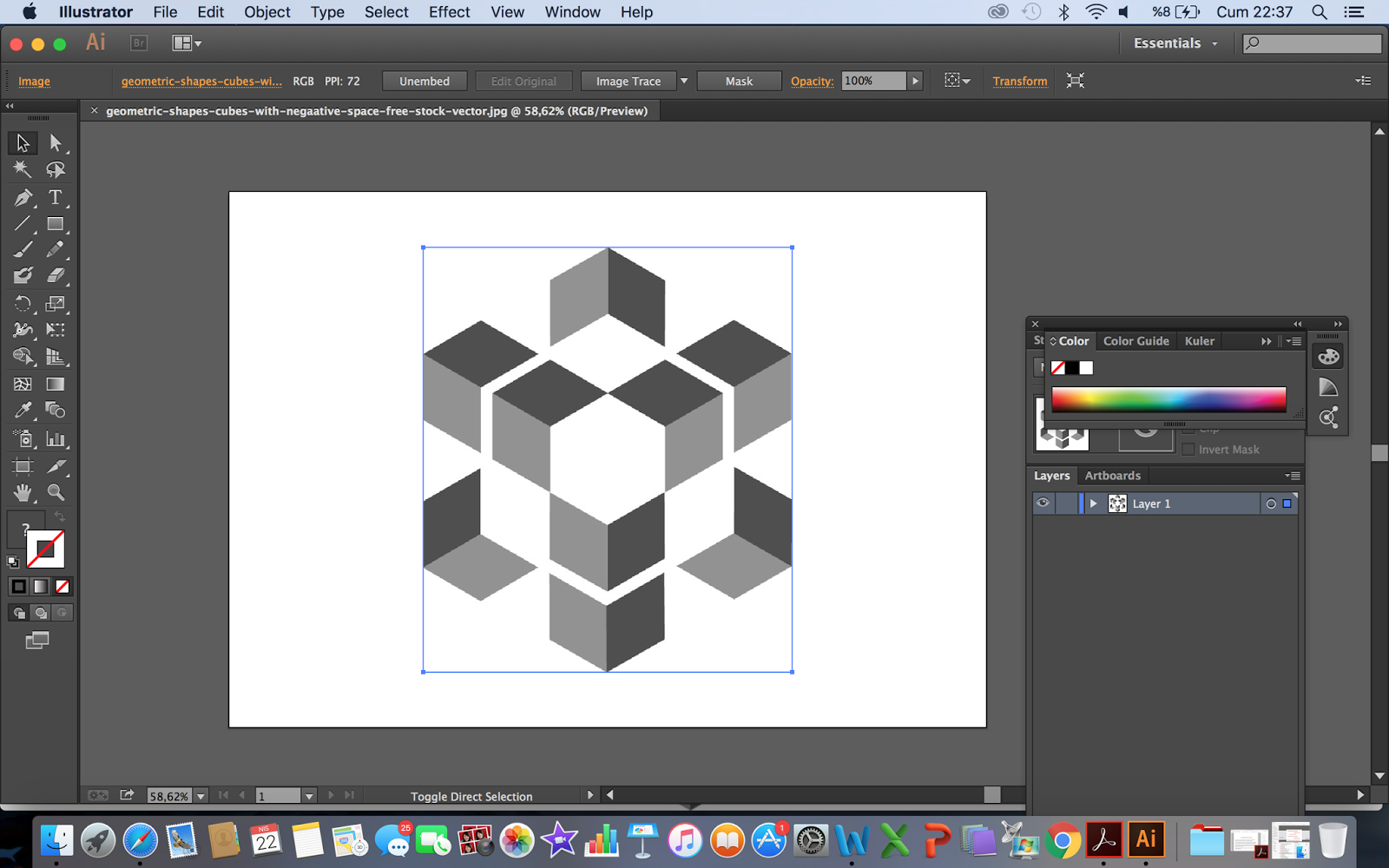
Task: Choose the Eyedropper tool
Action: [x=23, y=410]
